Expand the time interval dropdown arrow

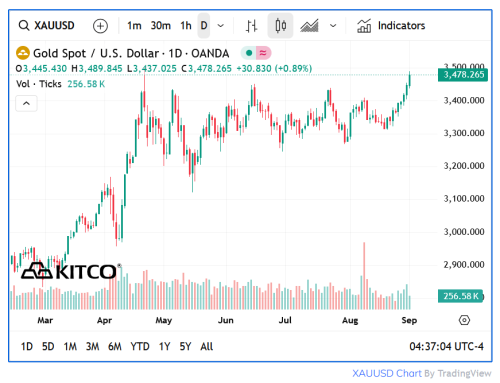(x=221, y=26)
